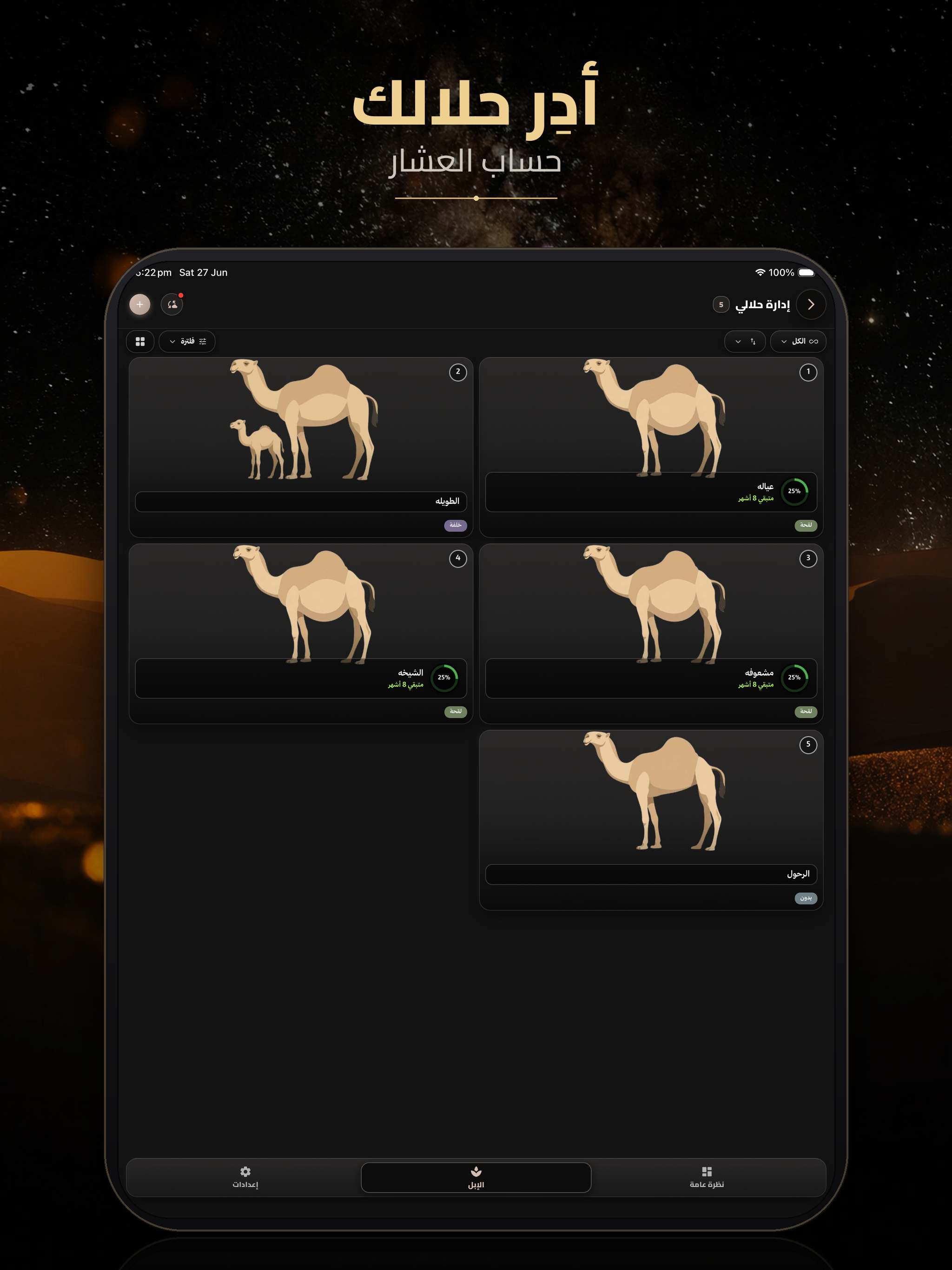
Task: Click the خلفة tag on الطويله card
Action: (x=456, y=525)
